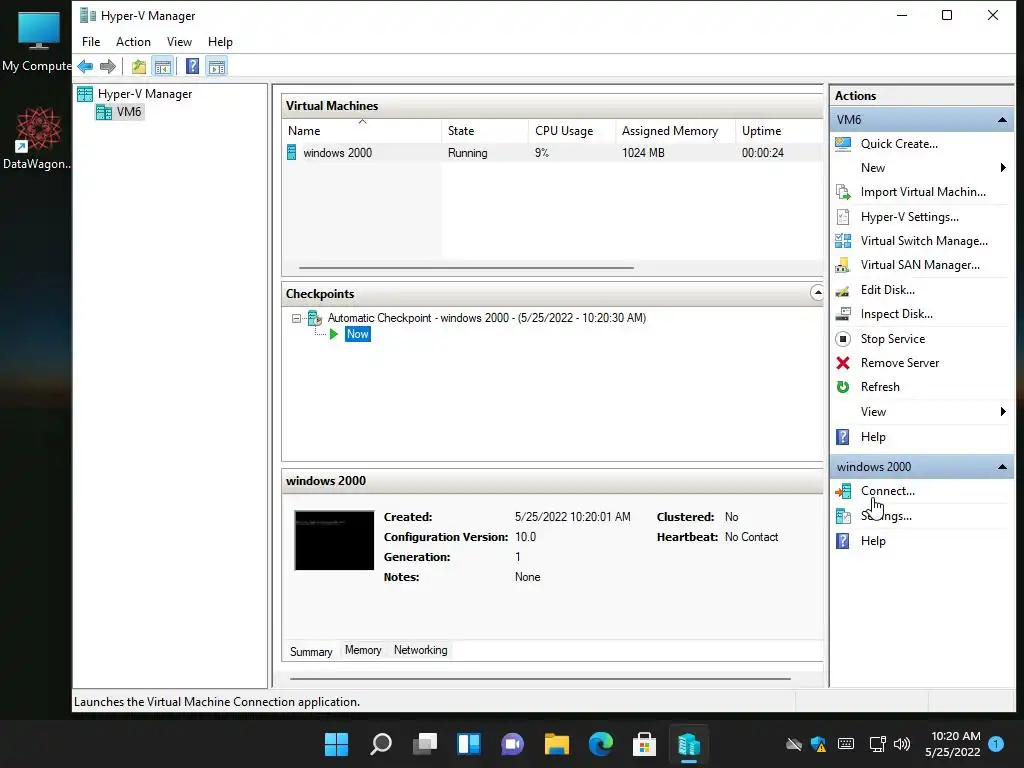Sort by the State column header
1024x768 pixels.
(485, 131)
